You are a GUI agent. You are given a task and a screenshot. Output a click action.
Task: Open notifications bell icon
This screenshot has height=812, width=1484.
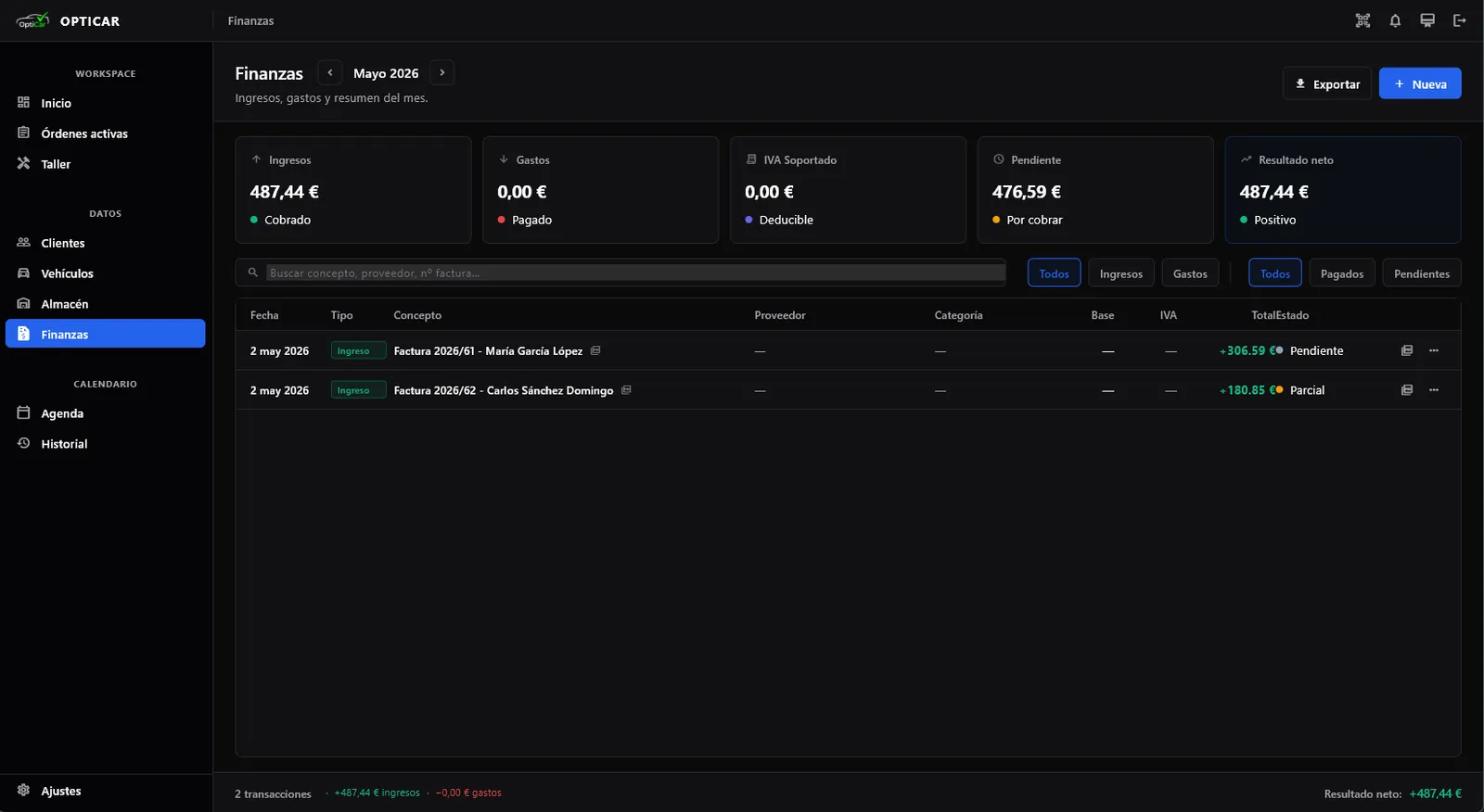coord(1395,20)
